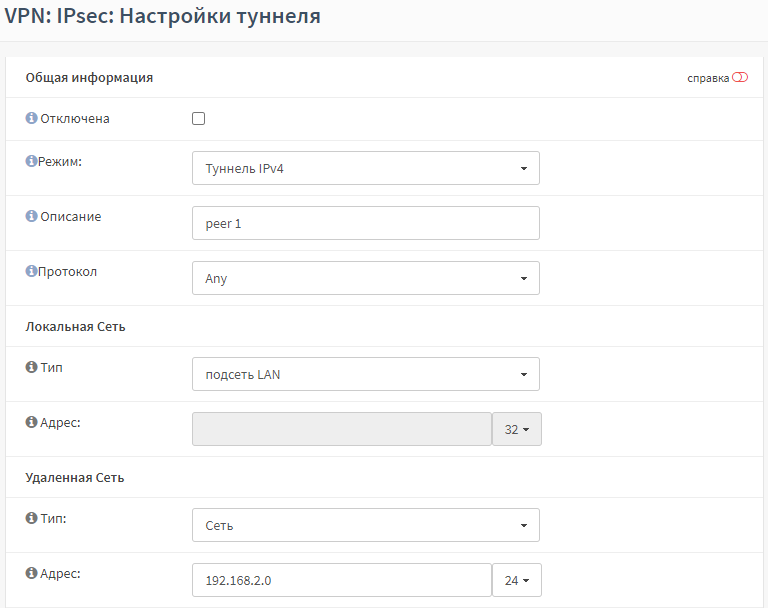Show help for Удаленная Сеть Тип
Viewport: 768px width, 608px height.
(x=31, y=517)
